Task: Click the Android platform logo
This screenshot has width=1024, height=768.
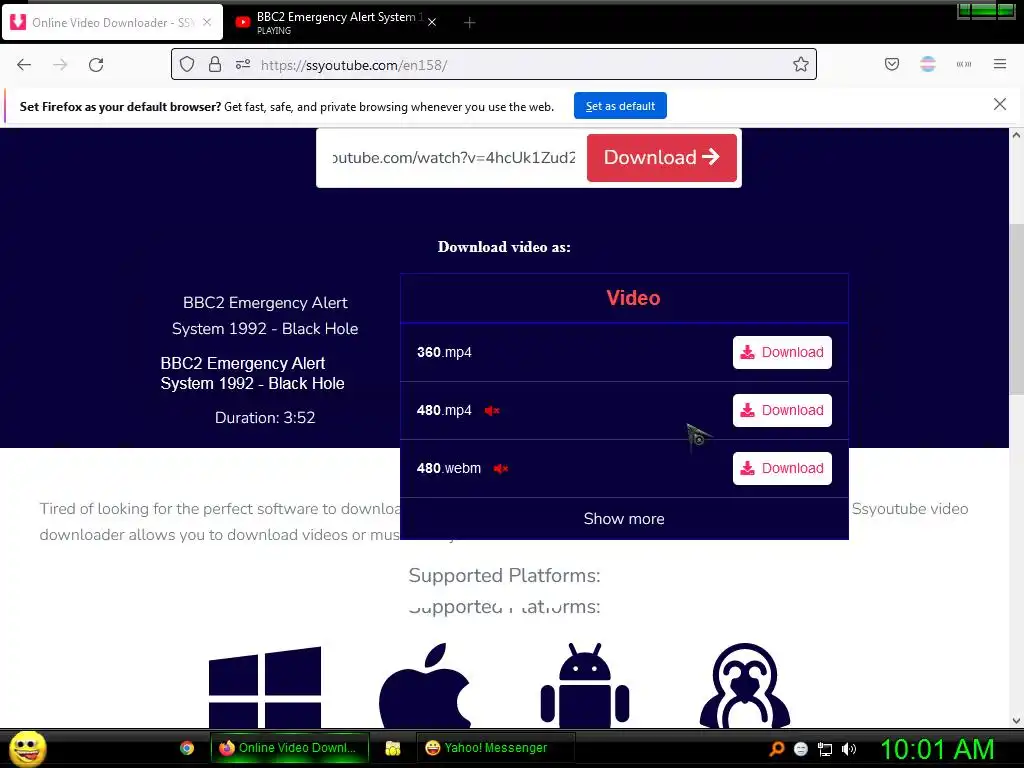Action: coord(584,686)
